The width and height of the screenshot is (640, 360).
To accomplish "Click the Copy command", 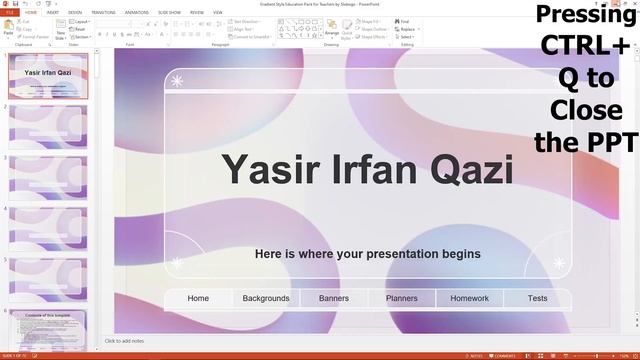I will tap(24, 29).
